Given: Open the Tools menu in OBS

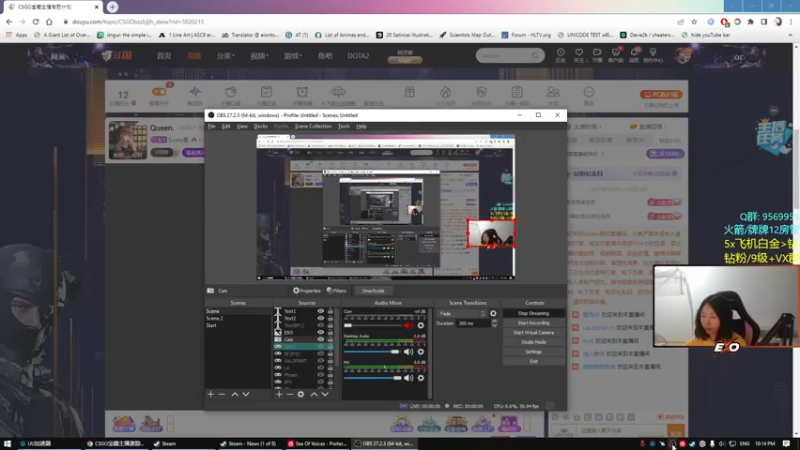Looking at the screenshot, I should coord(344,127).
